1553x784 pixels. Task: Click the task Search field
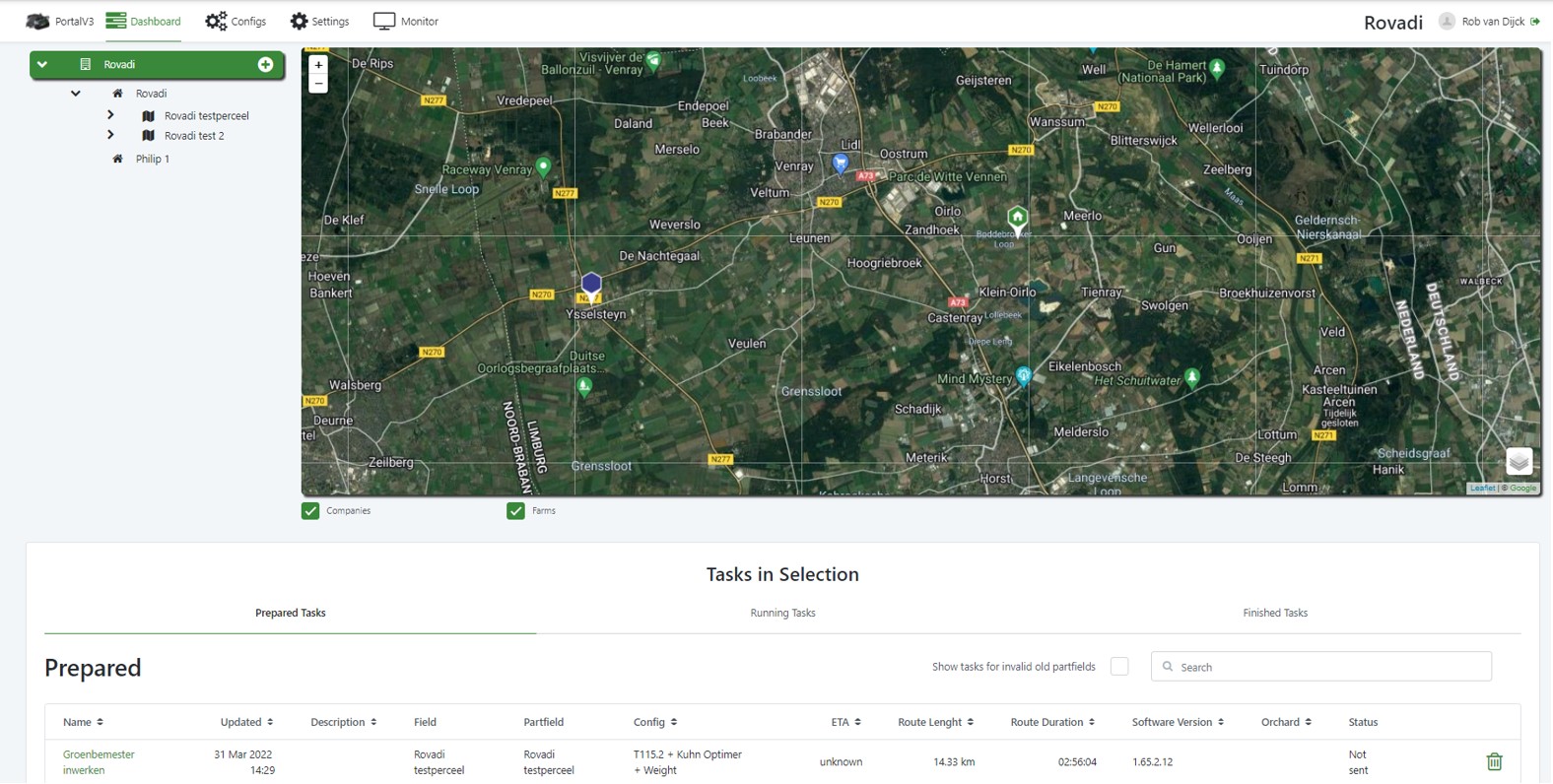[x=1321, y=667]
